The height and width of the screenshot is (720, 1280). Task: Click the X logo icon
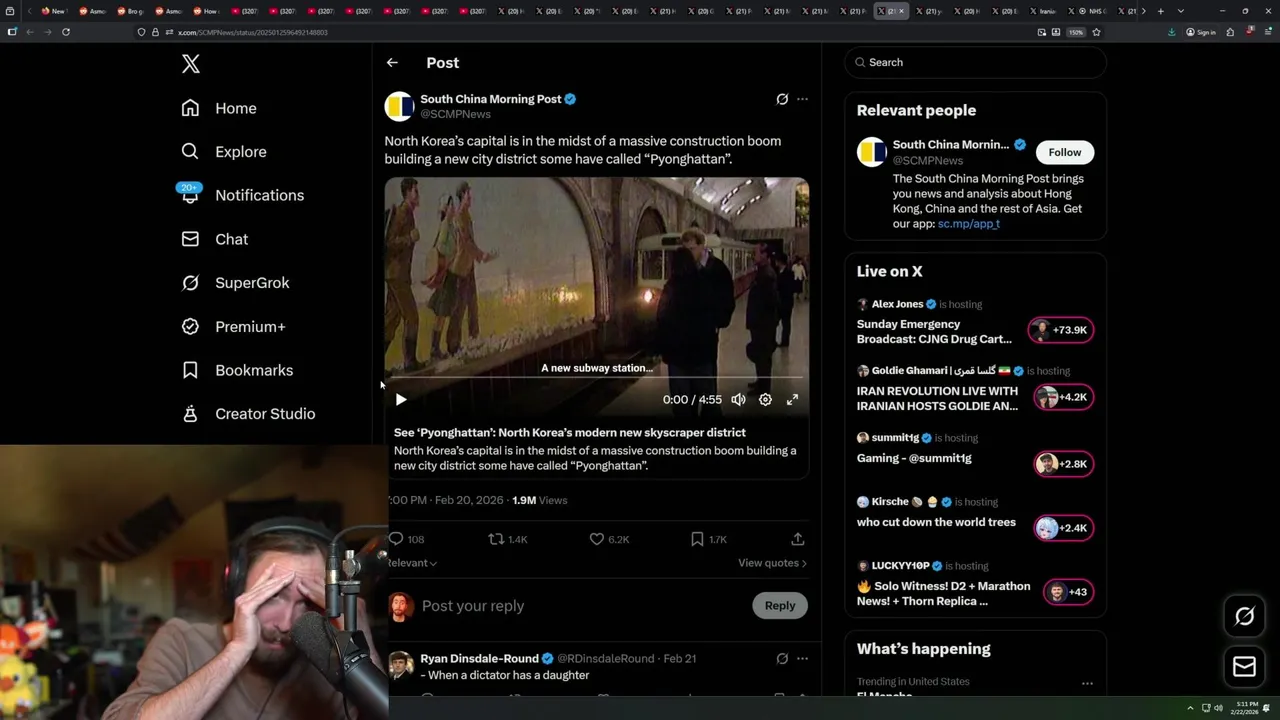click(x=191, y=64)
